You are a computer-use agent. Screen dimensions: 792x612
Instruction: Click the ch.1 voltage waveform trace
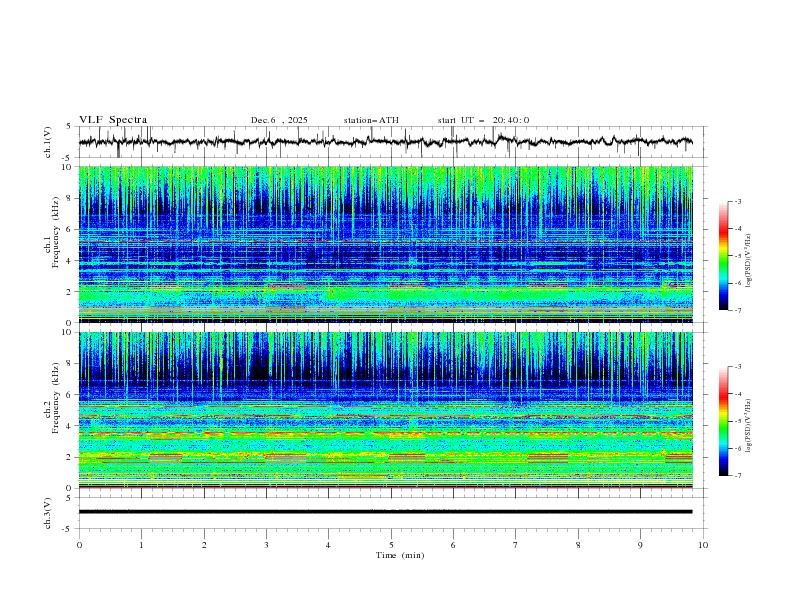(x=386, y=142)
